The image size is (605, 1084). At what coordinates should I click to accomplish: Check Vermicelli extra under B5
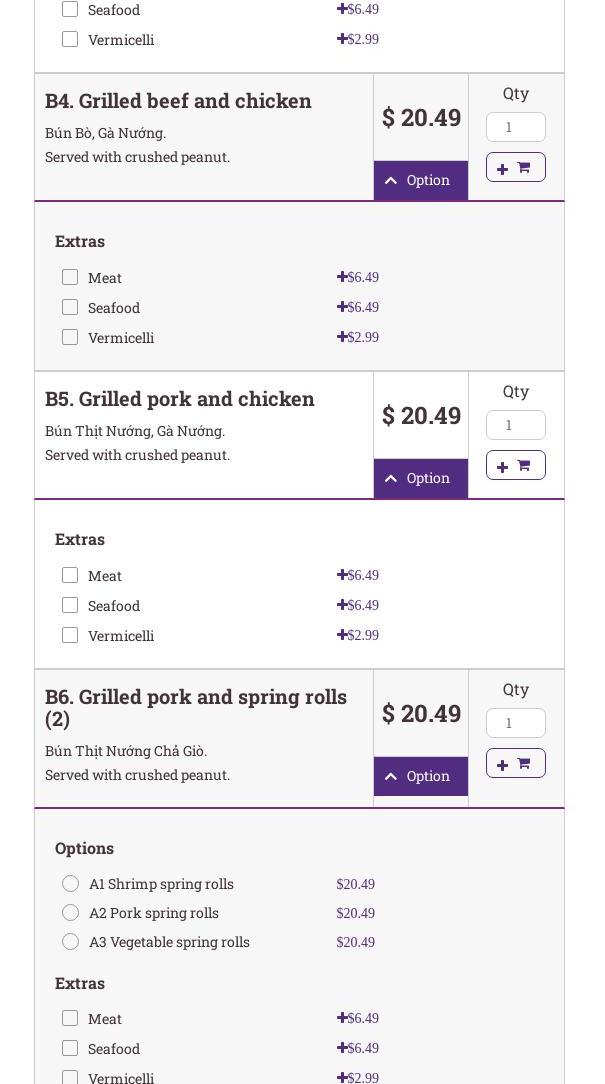pos(70,635)
